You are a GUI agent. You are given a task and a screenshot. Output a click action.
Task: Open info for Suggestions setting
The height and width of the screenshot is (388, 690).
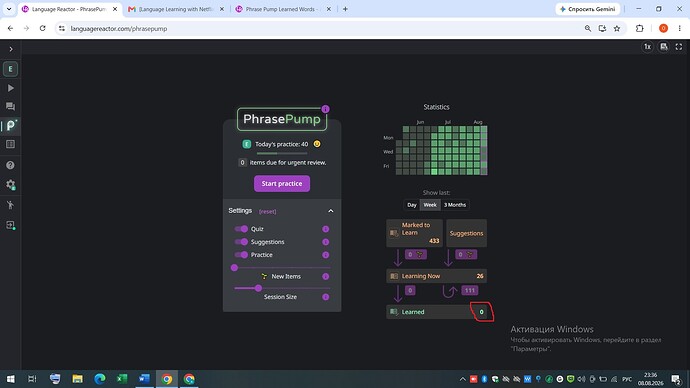(326, 242)
